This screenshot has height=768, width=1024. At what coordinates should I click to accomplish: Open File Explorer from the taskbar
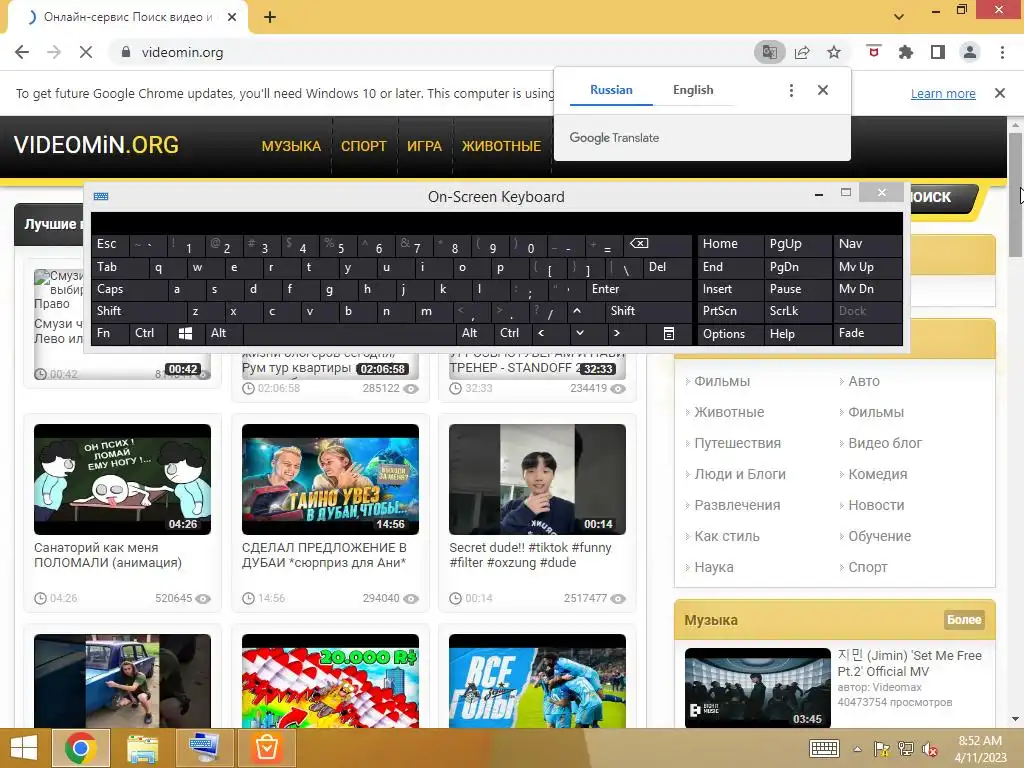point(142,748)
